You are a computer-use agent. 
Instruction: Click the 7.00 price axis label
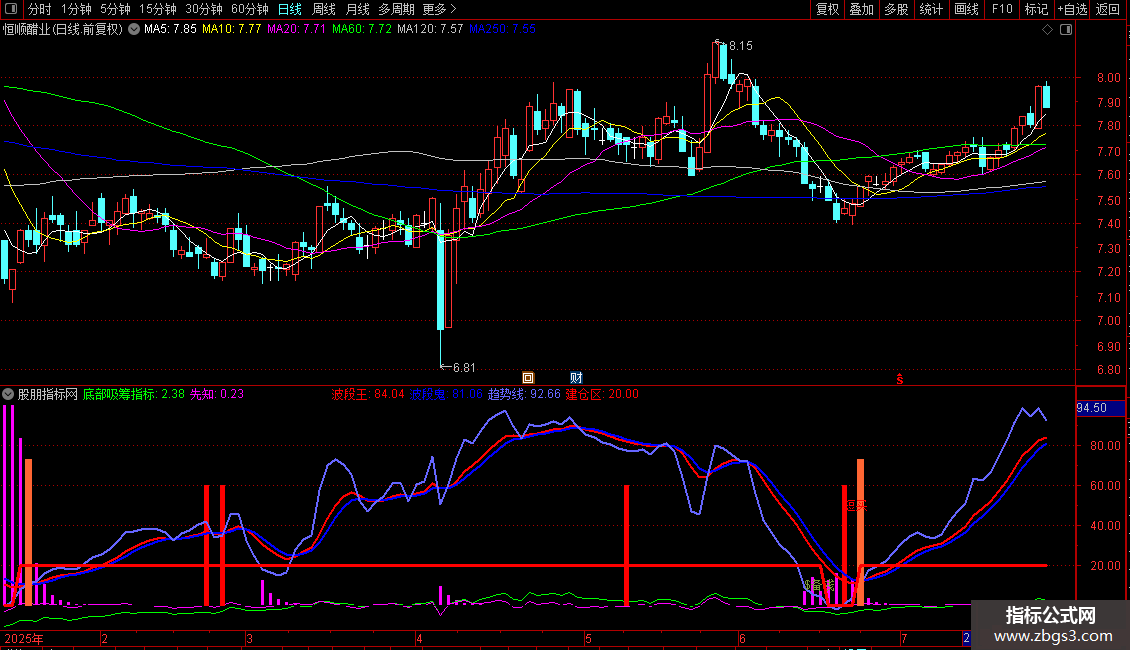click(1108, 321)
